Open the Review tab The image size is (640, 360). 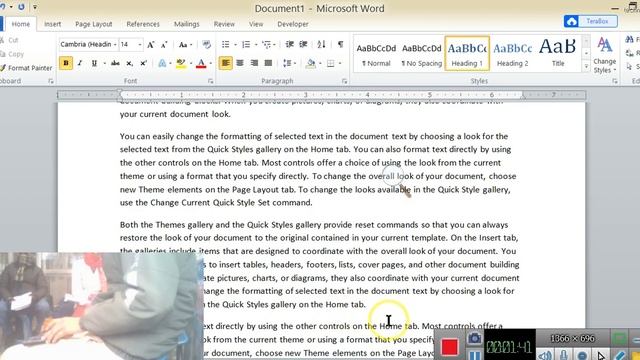click(224, 24)
